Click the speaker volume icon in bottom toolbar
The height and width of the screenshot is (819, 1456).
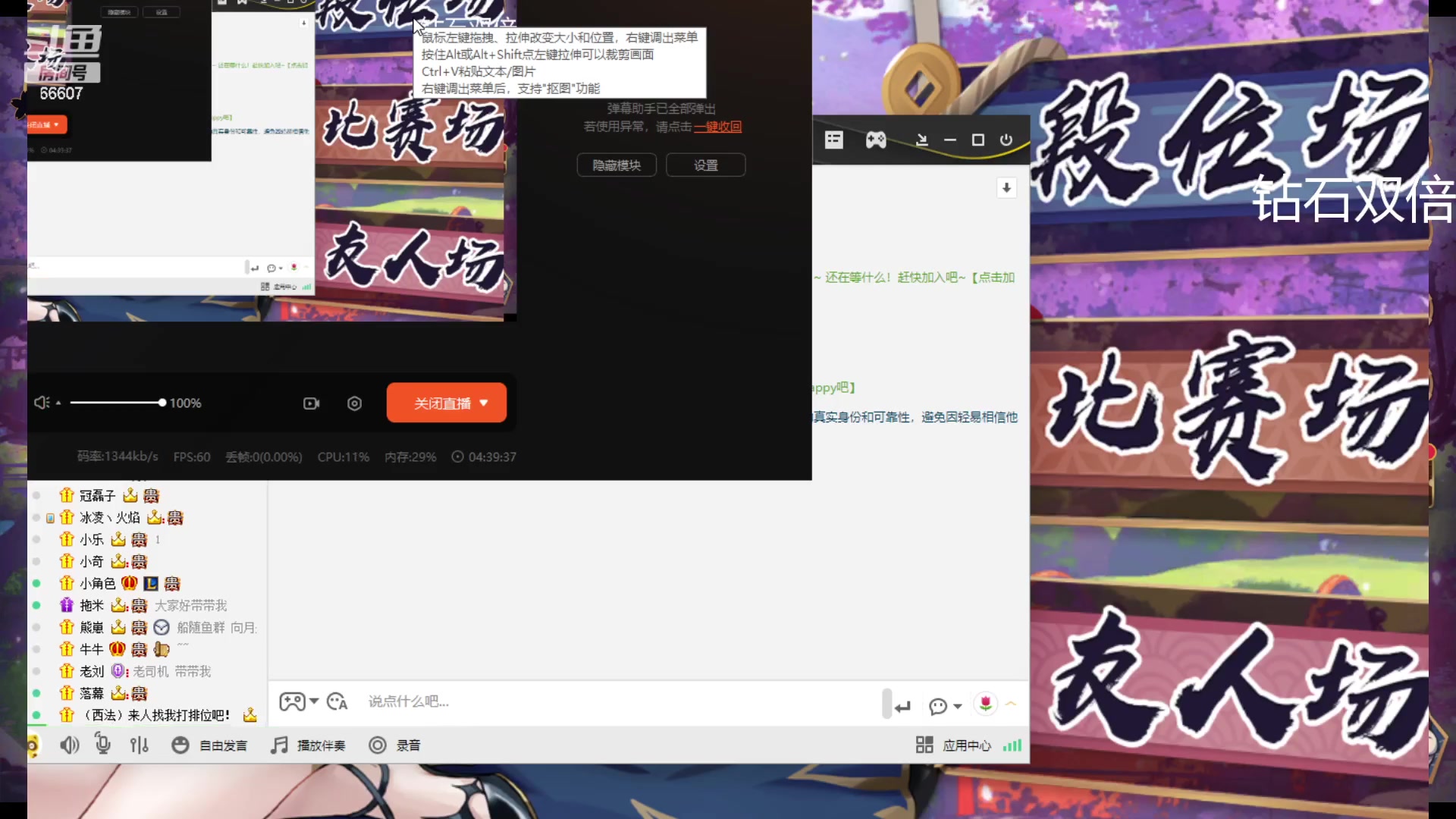[69, 745]
